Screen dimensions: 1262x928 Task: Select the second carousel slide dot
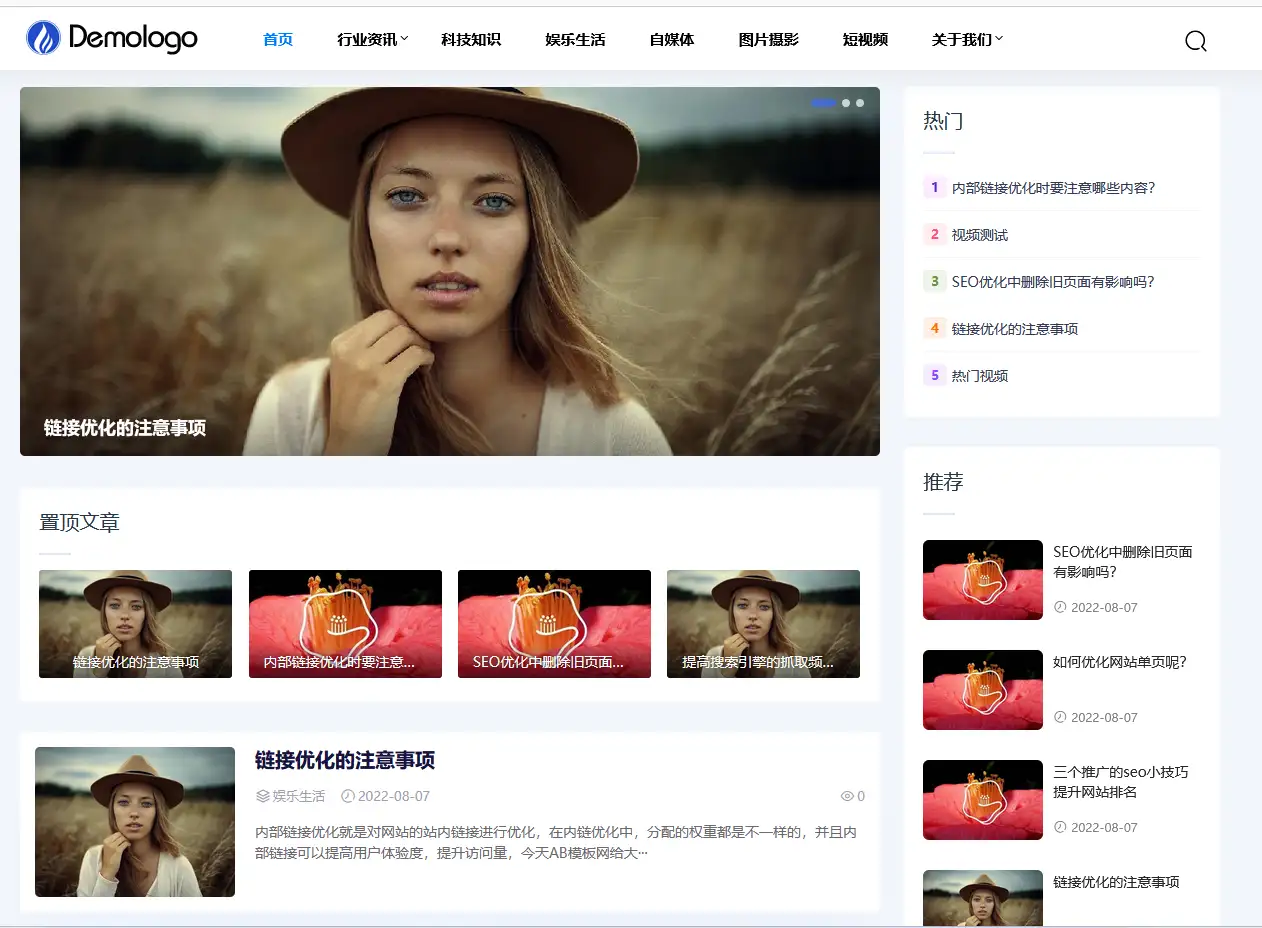click(x=846, y=103)
